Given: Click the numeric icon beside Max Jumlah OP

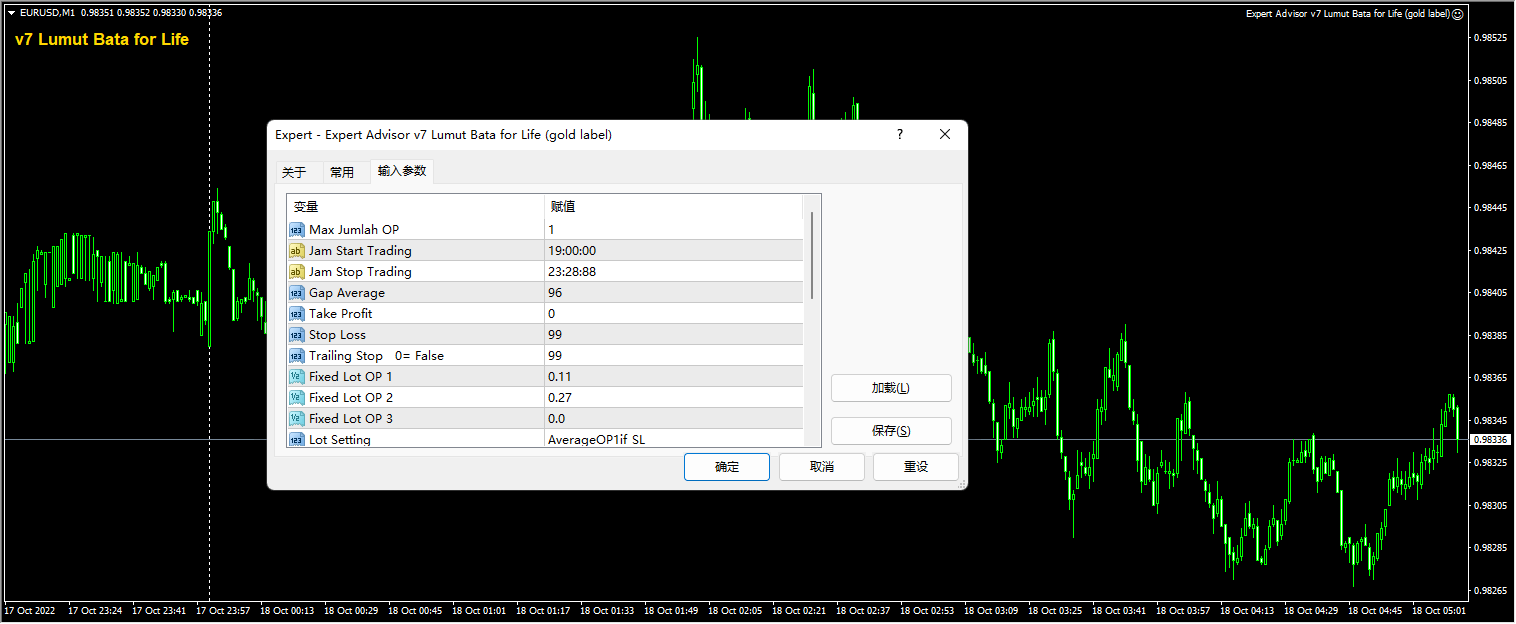Looking at the screenshot, I should (x=296, y=229).
